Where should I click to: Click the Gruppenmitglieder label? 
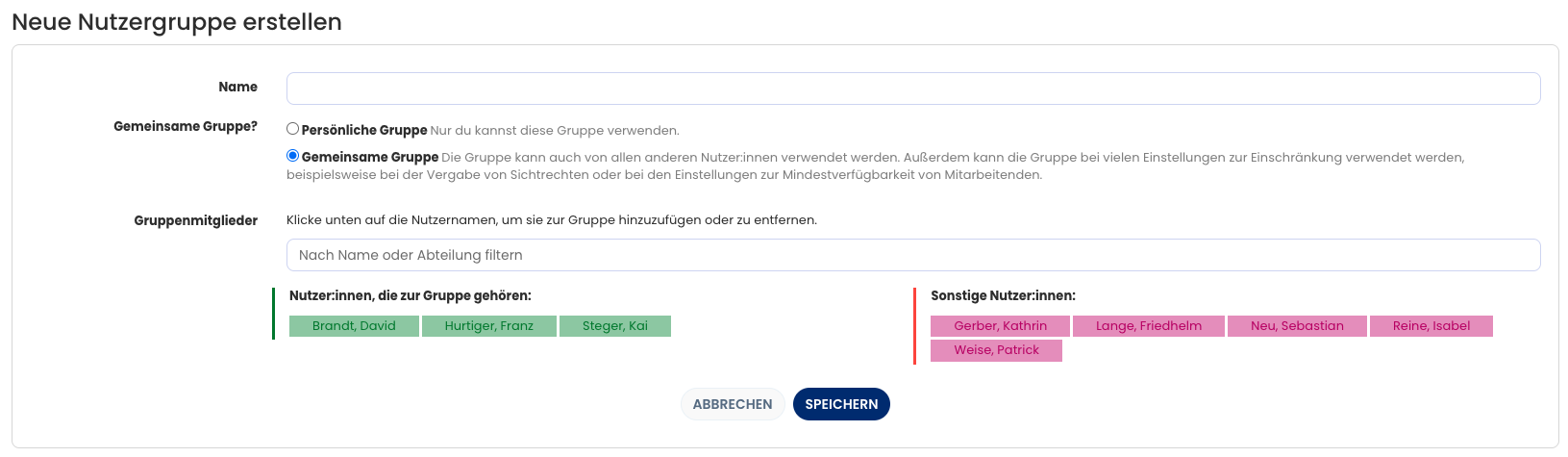[x=196, y=220]
